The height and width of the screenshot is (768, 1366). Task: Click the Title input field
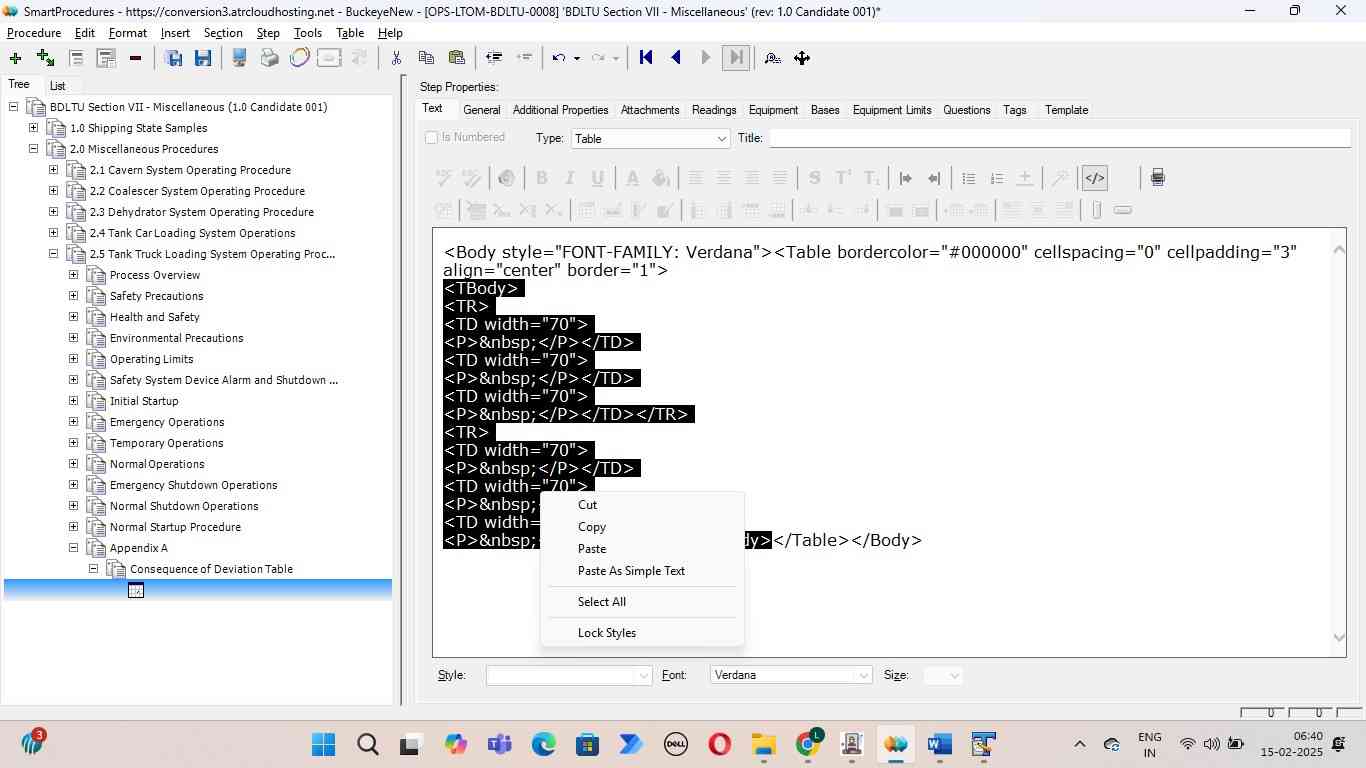(x=1058, y=138)
